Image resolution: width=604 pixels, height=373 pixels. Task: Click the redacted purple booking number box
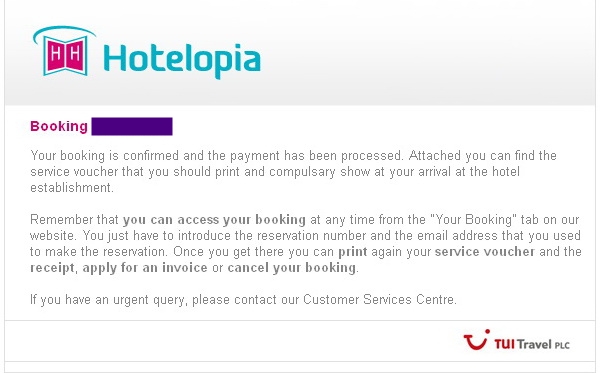coord(132,126)
